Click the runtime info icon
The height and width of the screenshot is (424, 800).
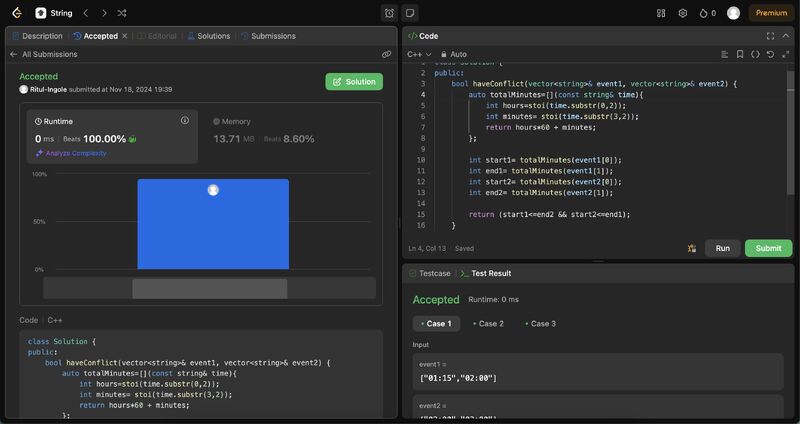[x=185, y=120]
